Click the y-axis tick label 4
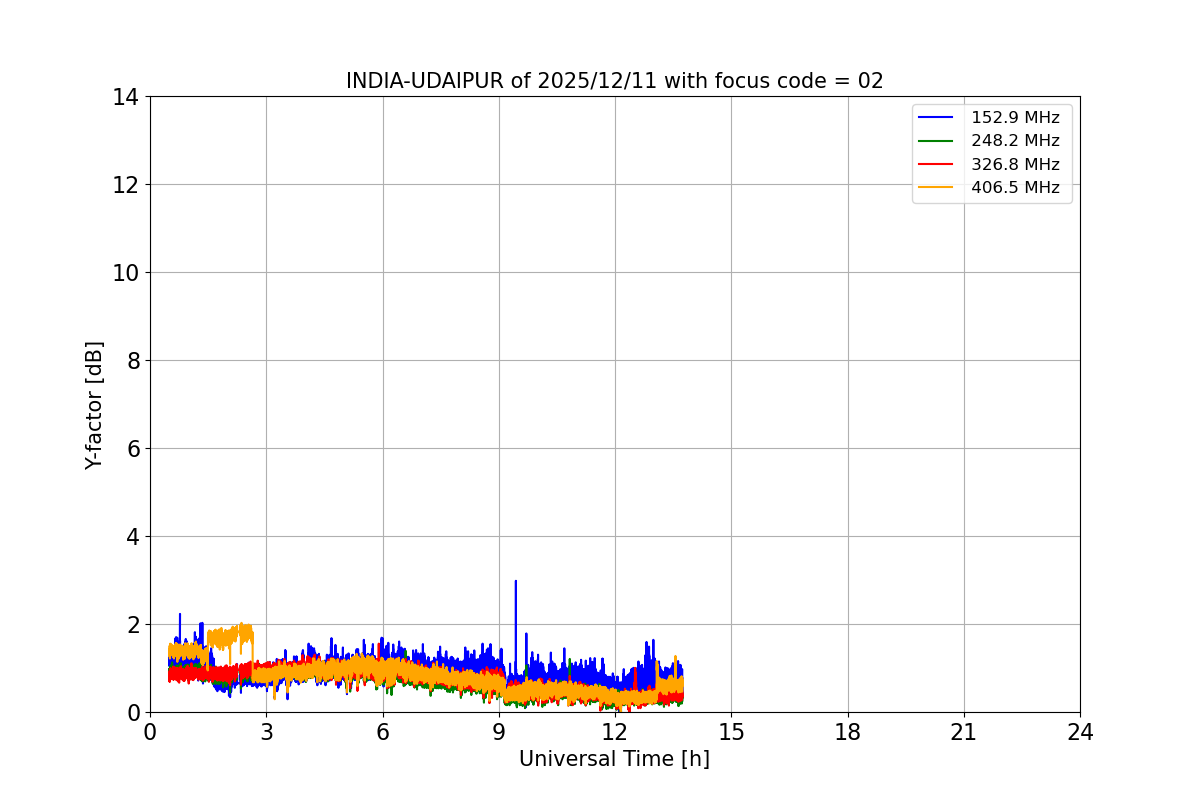The height and width of the screenshot is (800, 1200). click(x=133, y=537)
